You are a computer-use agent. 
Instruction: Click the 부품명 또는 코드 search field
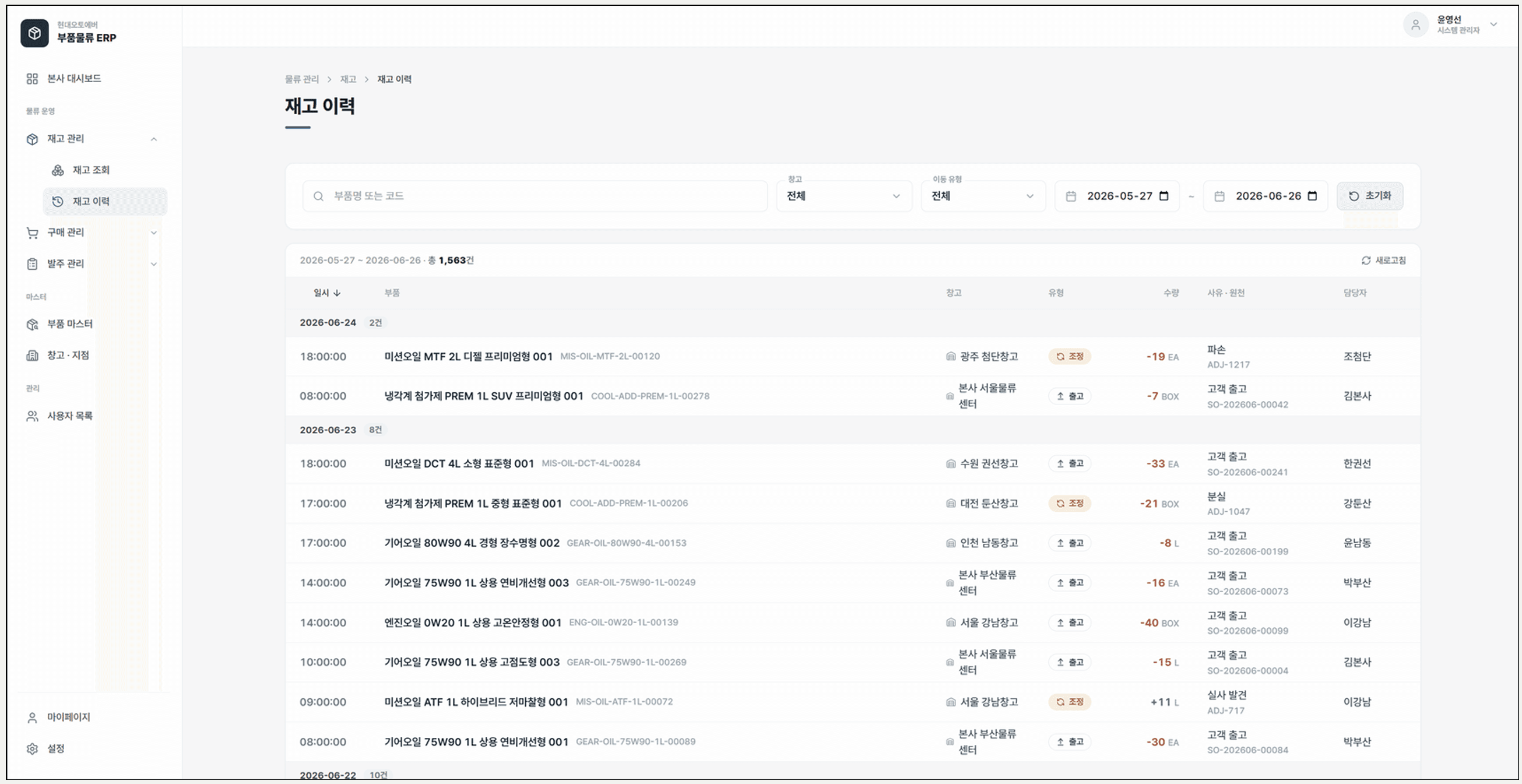tap(535, 196)
